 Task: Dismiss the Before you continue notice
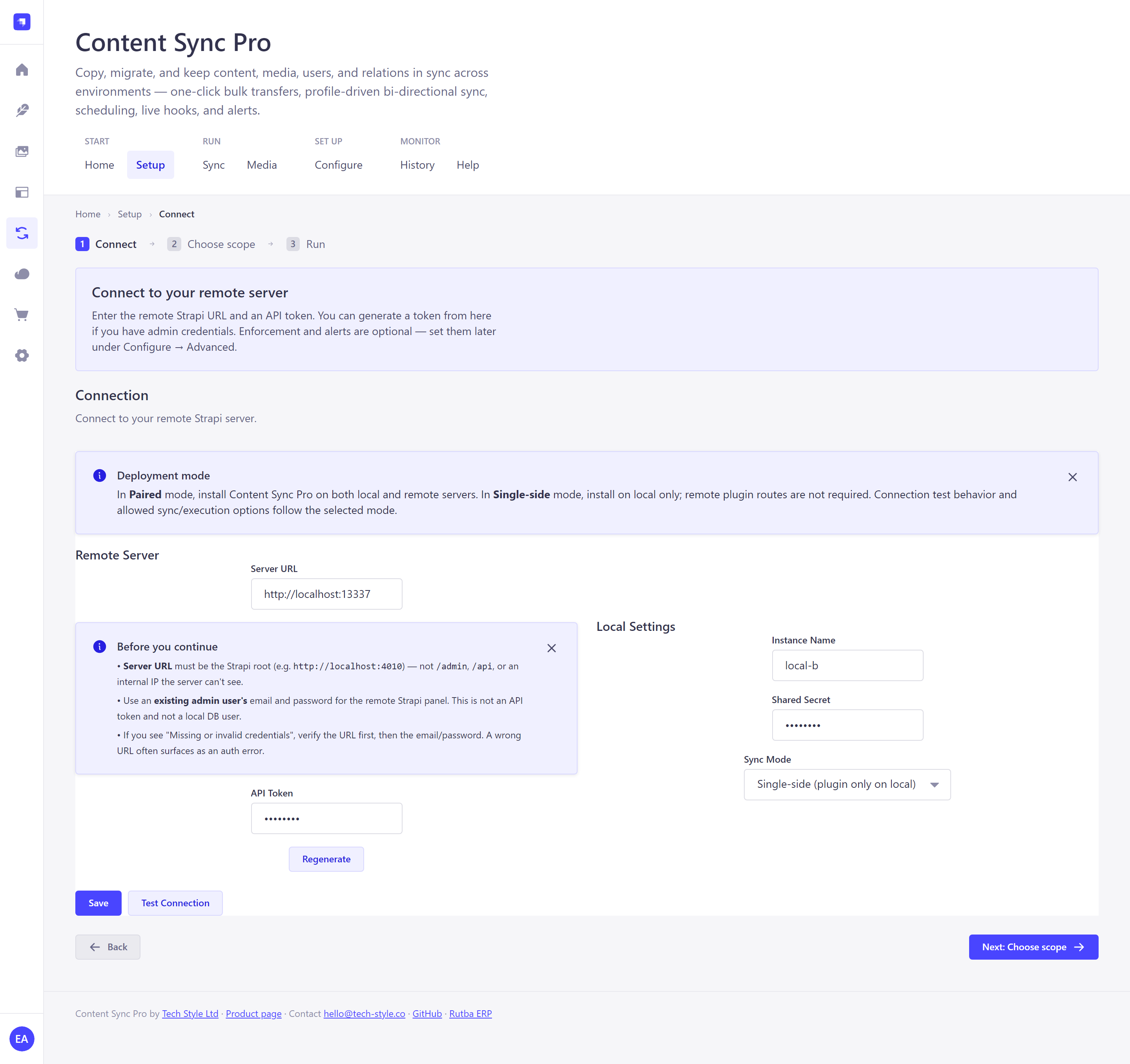pos(551,649)
